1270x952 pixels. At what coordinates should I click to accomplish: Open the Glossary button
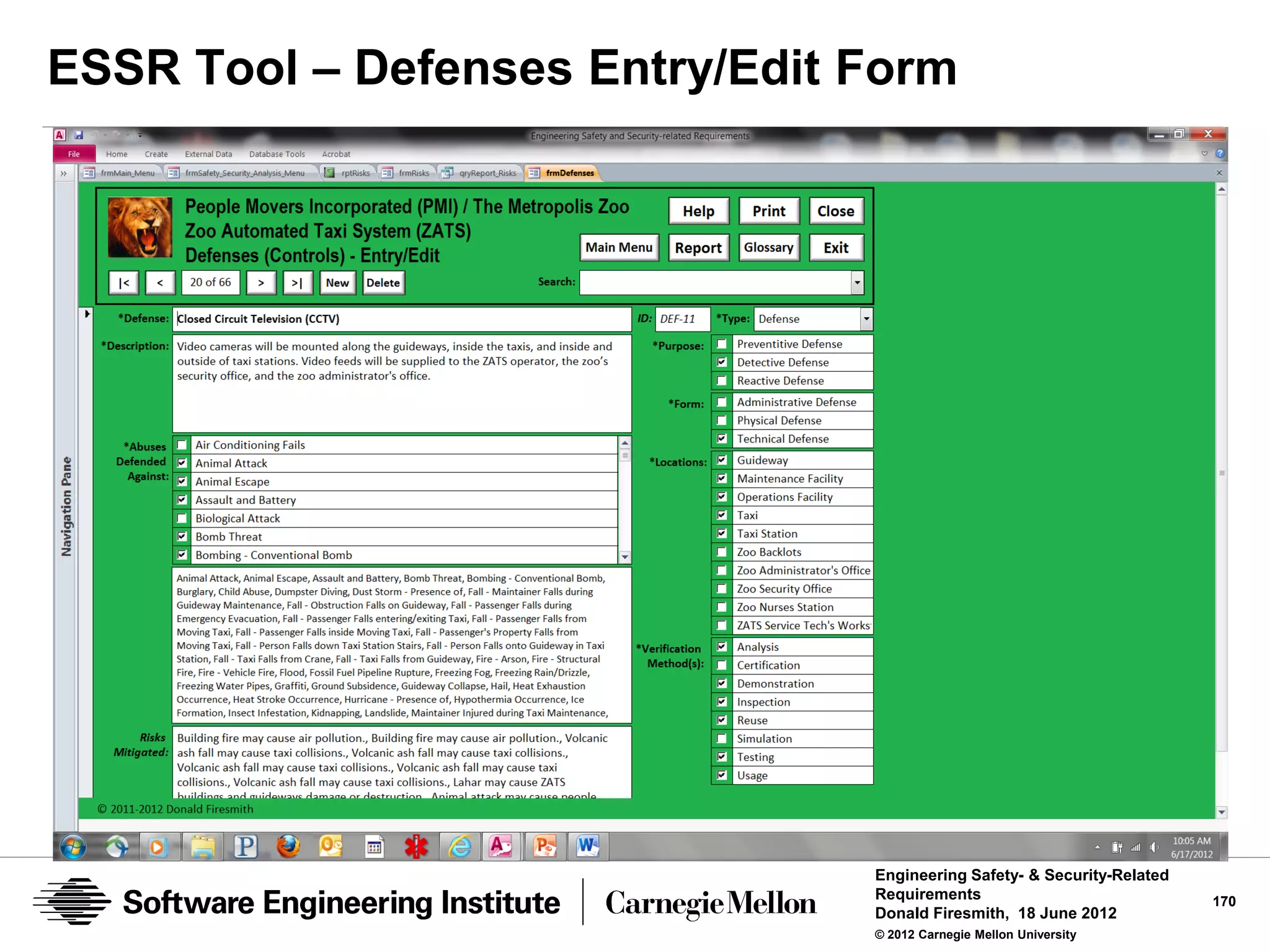[769, 247]
